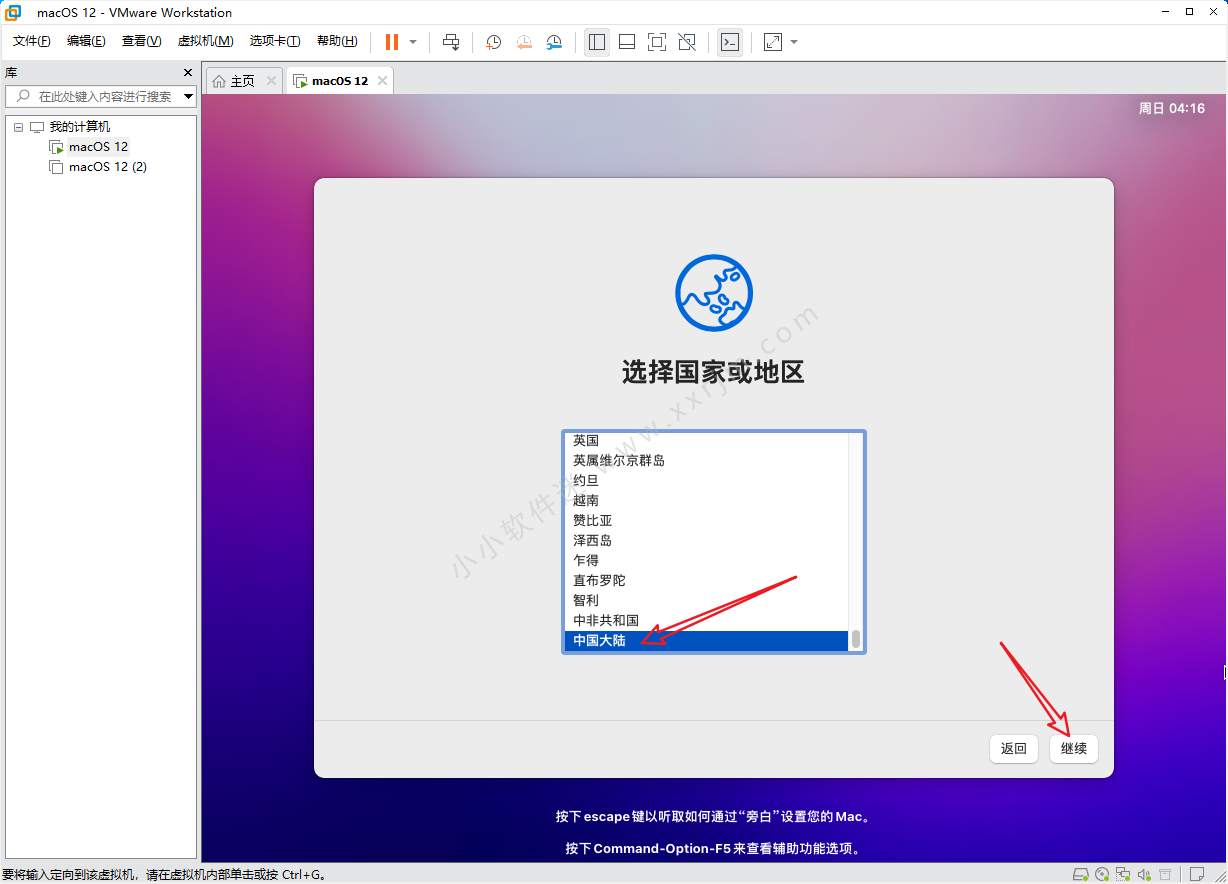Take a snapshot using the clock-plus icon
Screen dimensions: 1228x884
coord(493,42)
